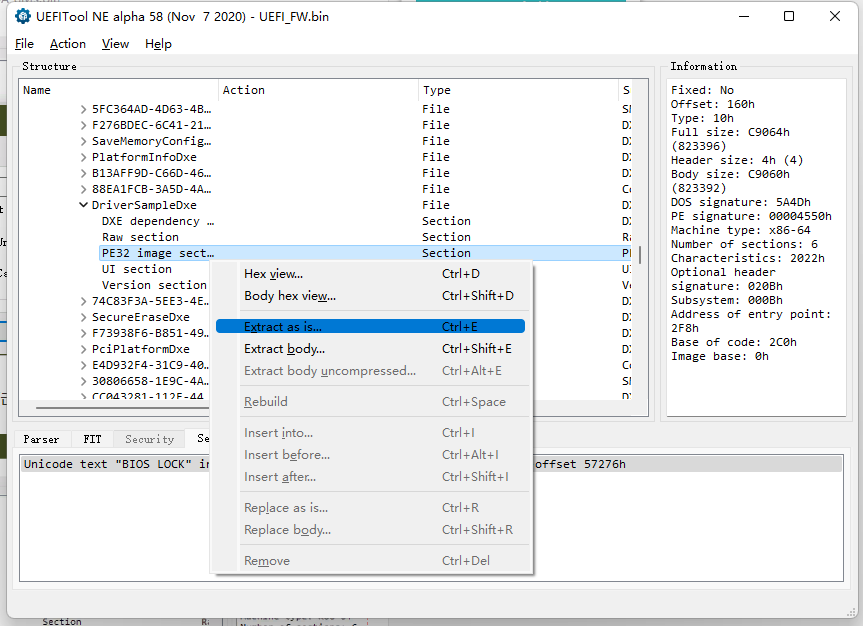The height and width of the screenshot is (626, 863).
Task: Click the structure tree vertical scrollbar thumb
Action: pos(640,255)
